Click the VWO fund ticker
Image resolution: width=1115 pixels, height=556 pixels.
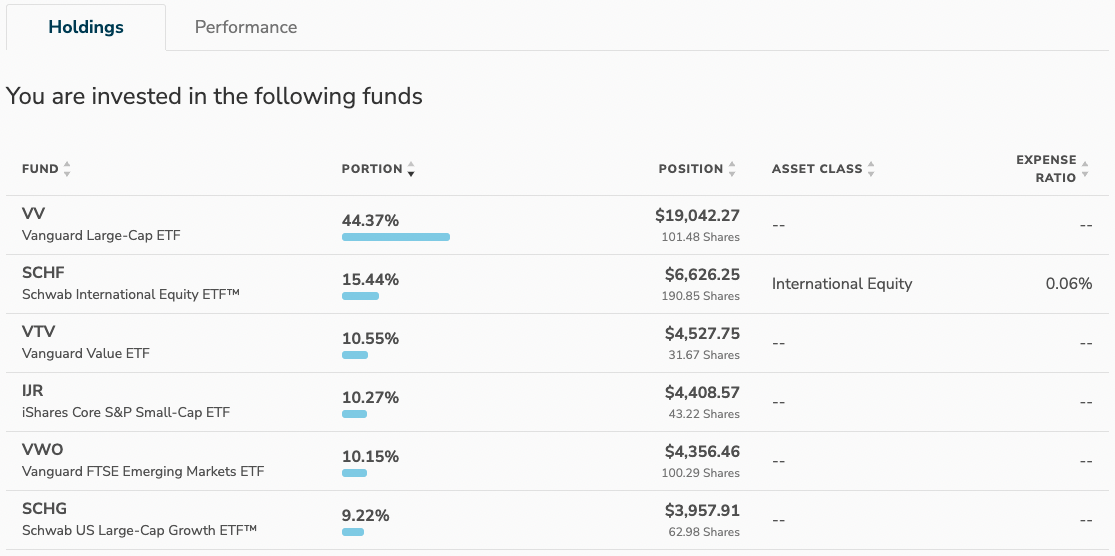(x=43, y=449)
